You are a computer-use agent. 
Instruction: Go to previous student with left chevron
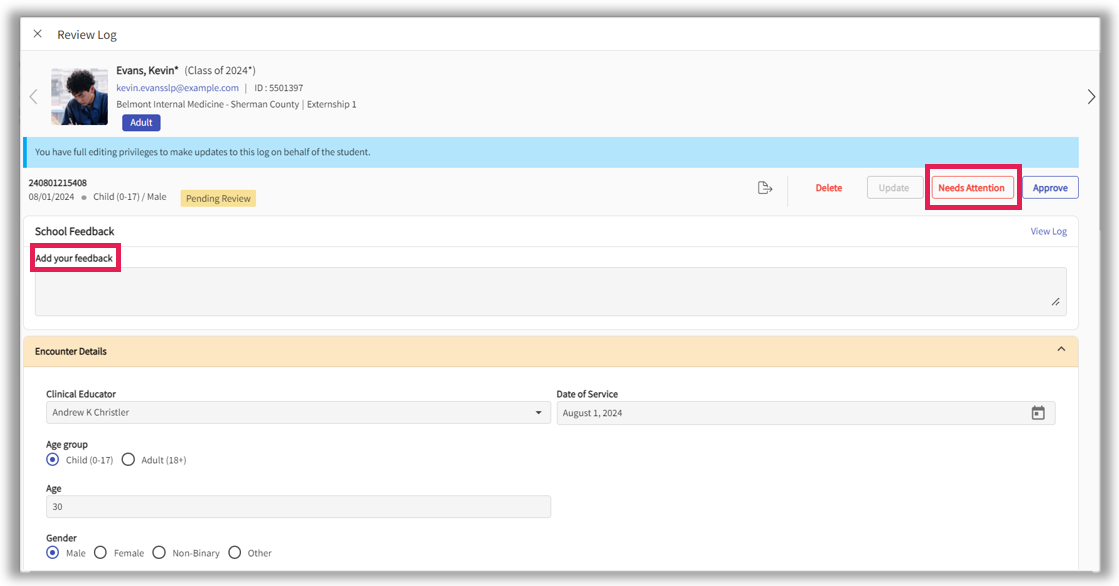pos(33,96)
